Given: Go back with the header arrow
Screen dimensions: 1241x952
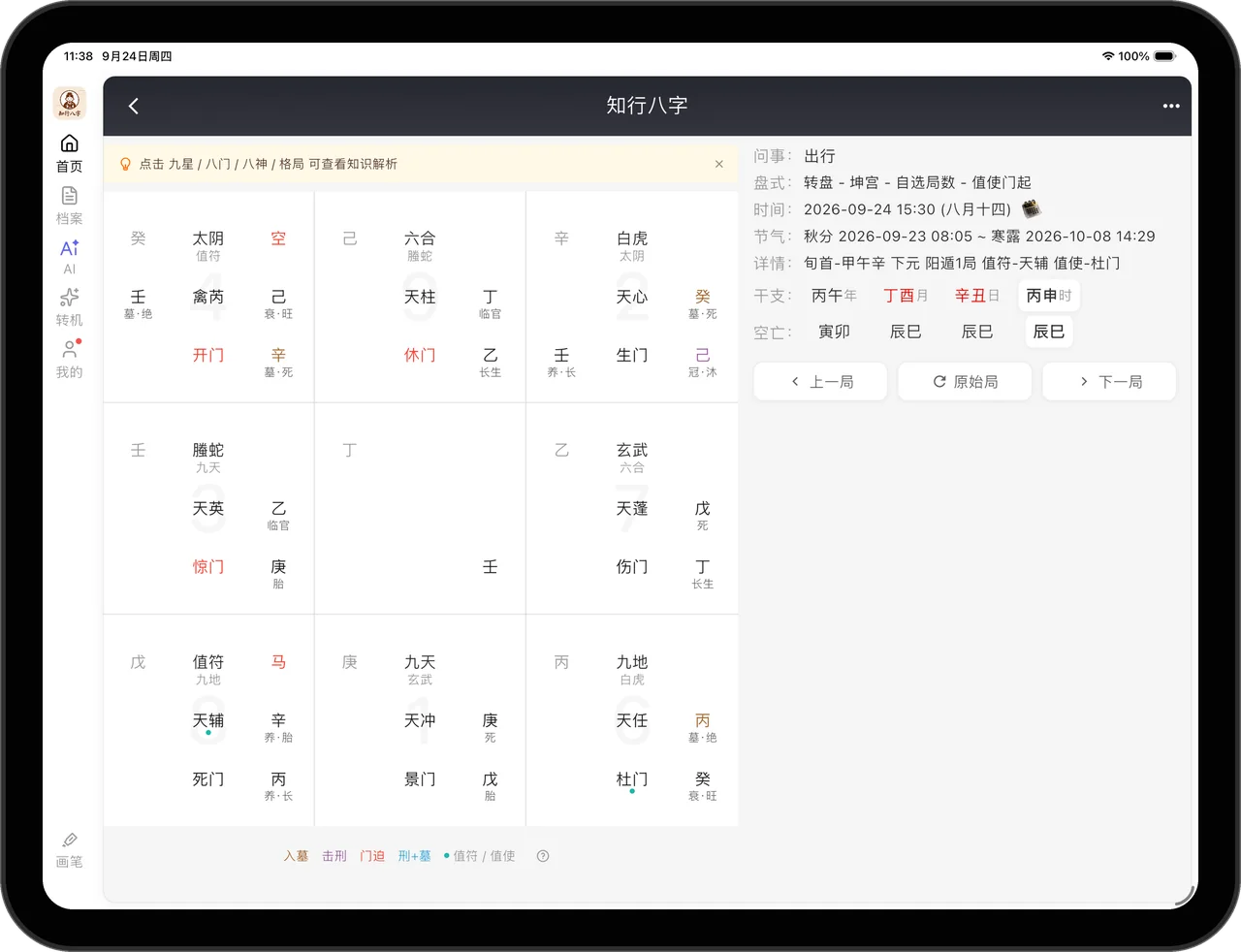Looking at the screenshot, I should pos(134,106).
